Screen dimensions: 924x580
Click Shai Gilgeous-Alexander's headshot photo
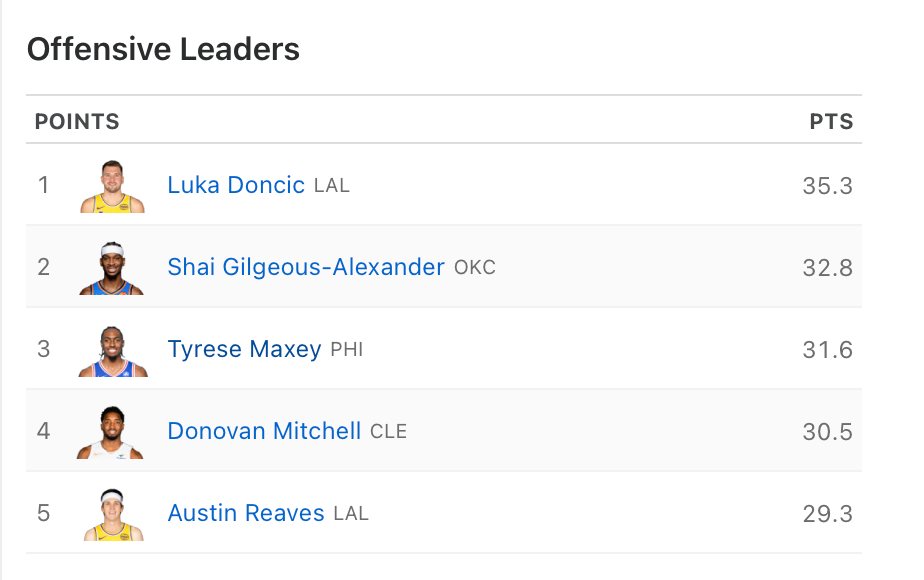112,268
